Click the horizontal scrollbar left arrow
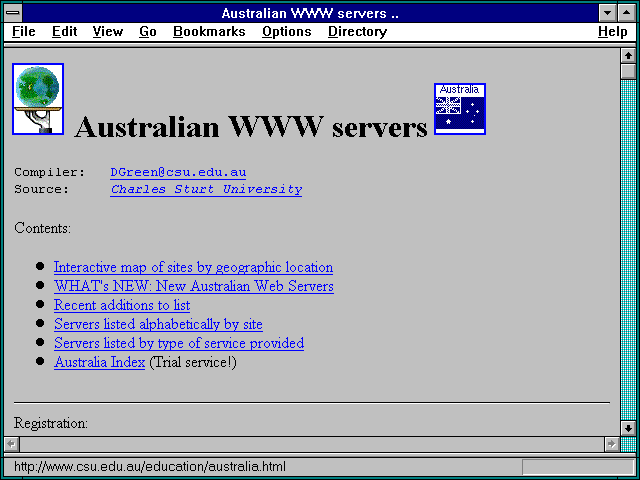 [x=11, y=444]
